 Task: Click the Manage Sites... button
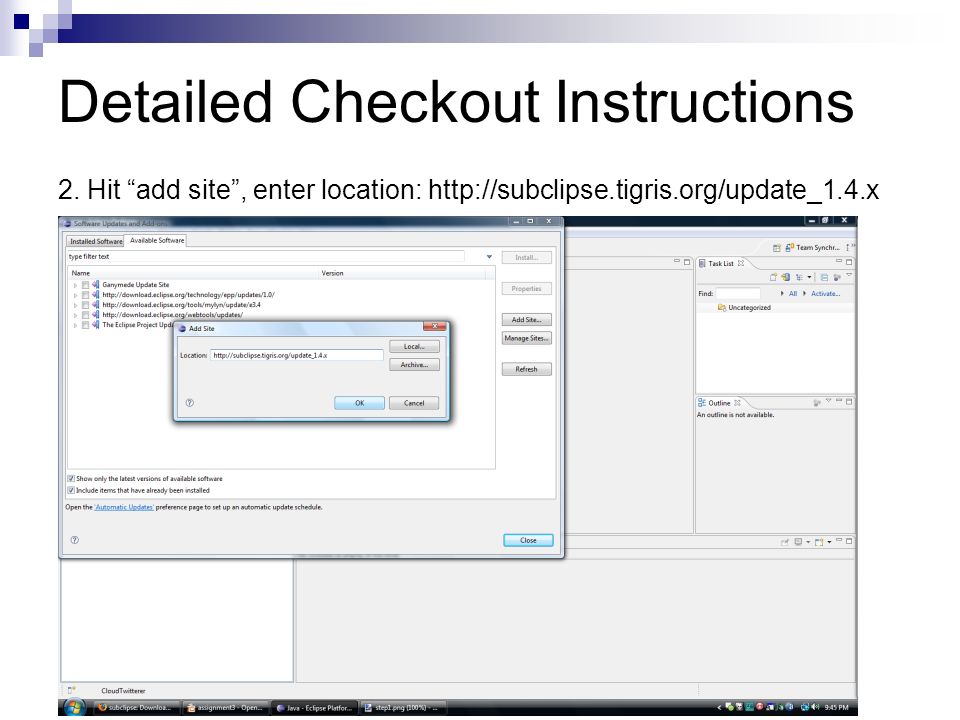point(527,338)
